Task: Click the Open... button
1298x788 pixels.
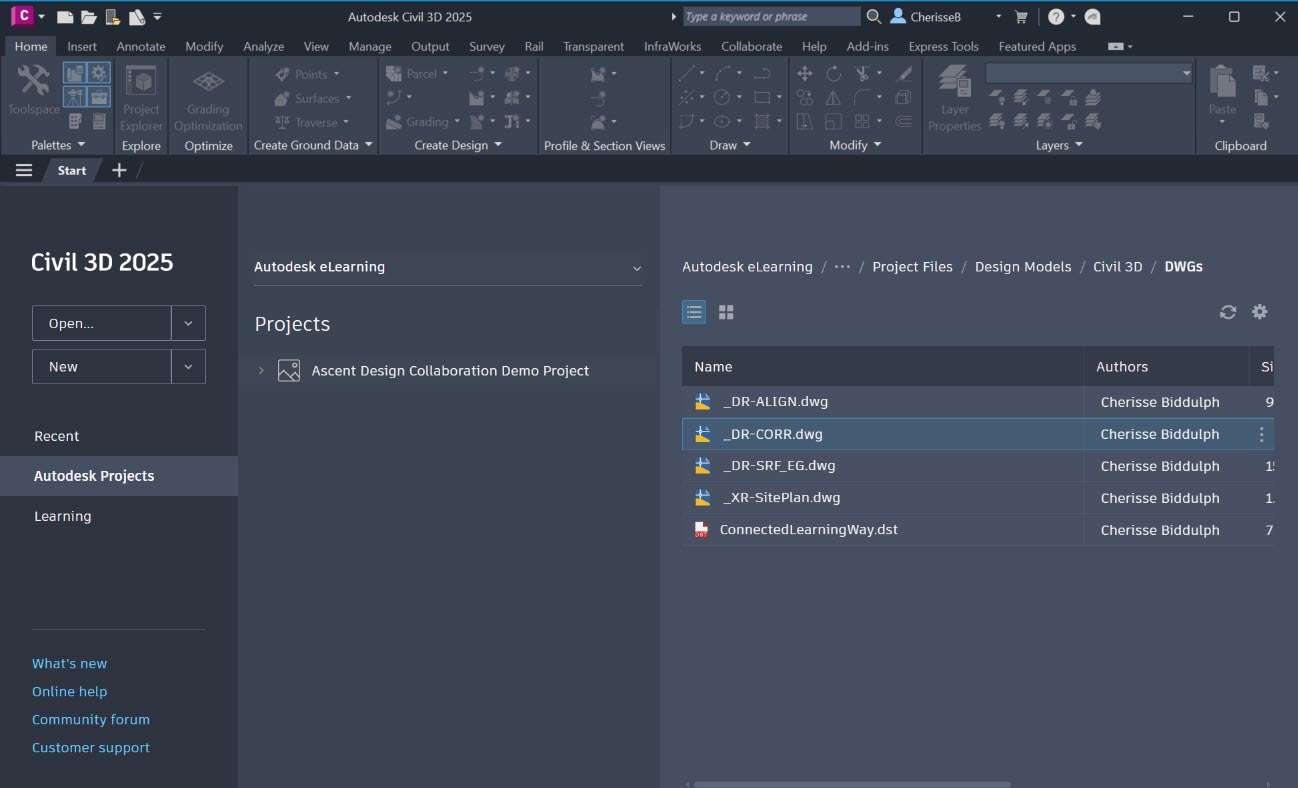Action: click(x=102, y=323)
